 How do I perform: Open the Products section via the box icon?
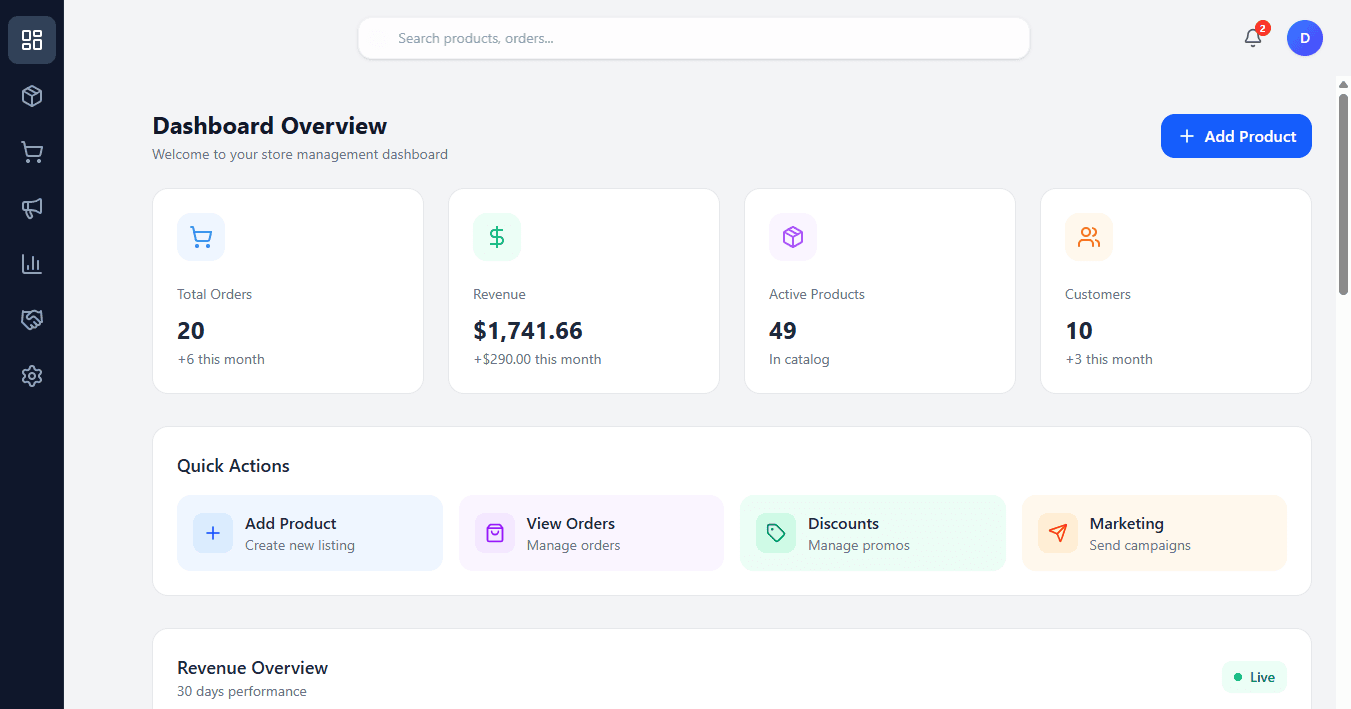pyautogui.click(x=31, y=96)
